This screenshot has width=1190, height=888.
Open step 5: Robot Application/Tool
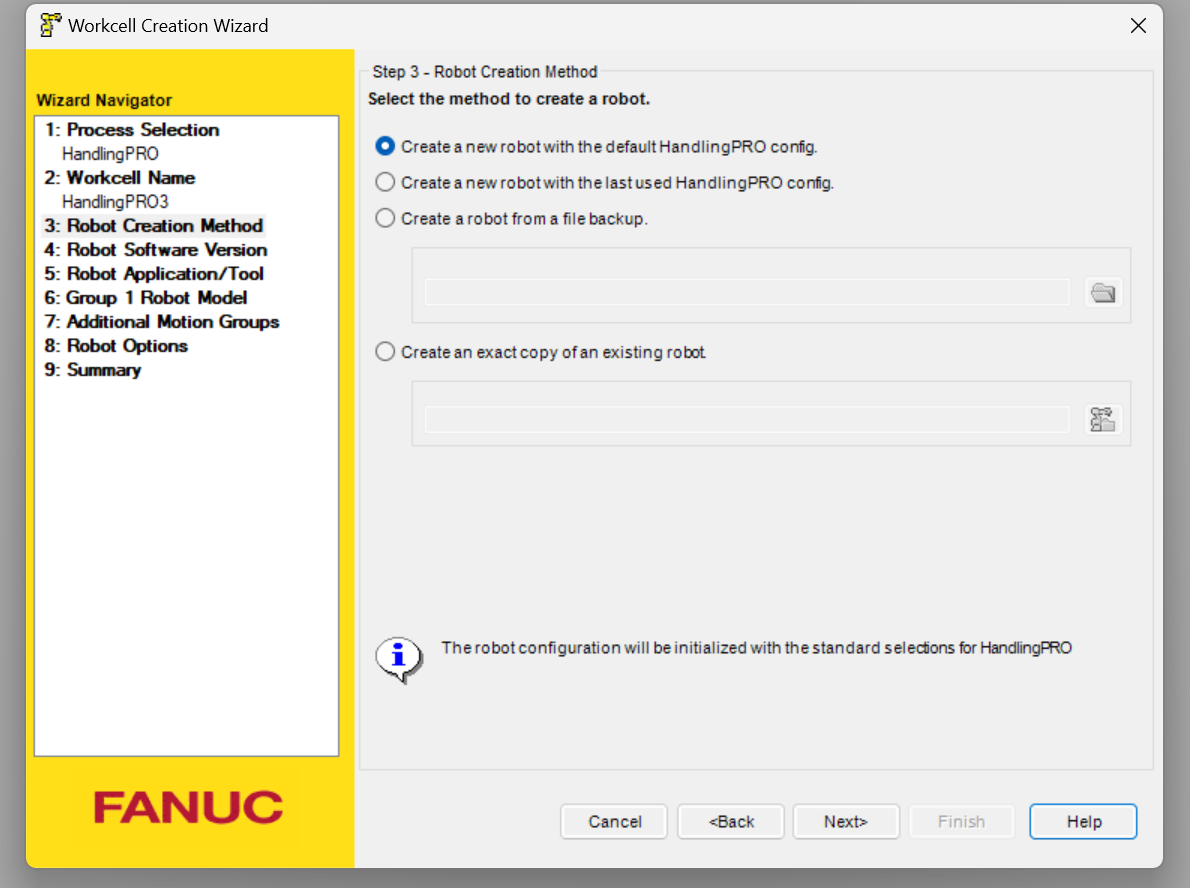154,273
